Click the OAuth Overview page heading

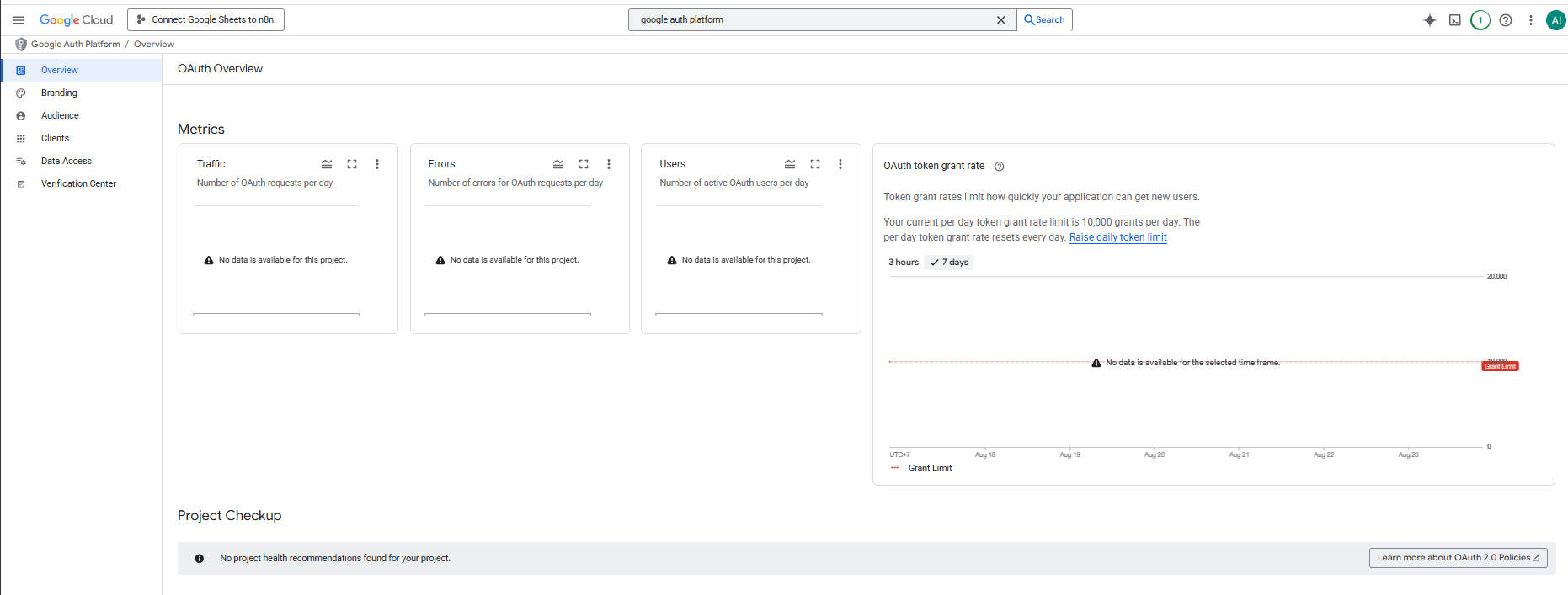coord(220,69)
